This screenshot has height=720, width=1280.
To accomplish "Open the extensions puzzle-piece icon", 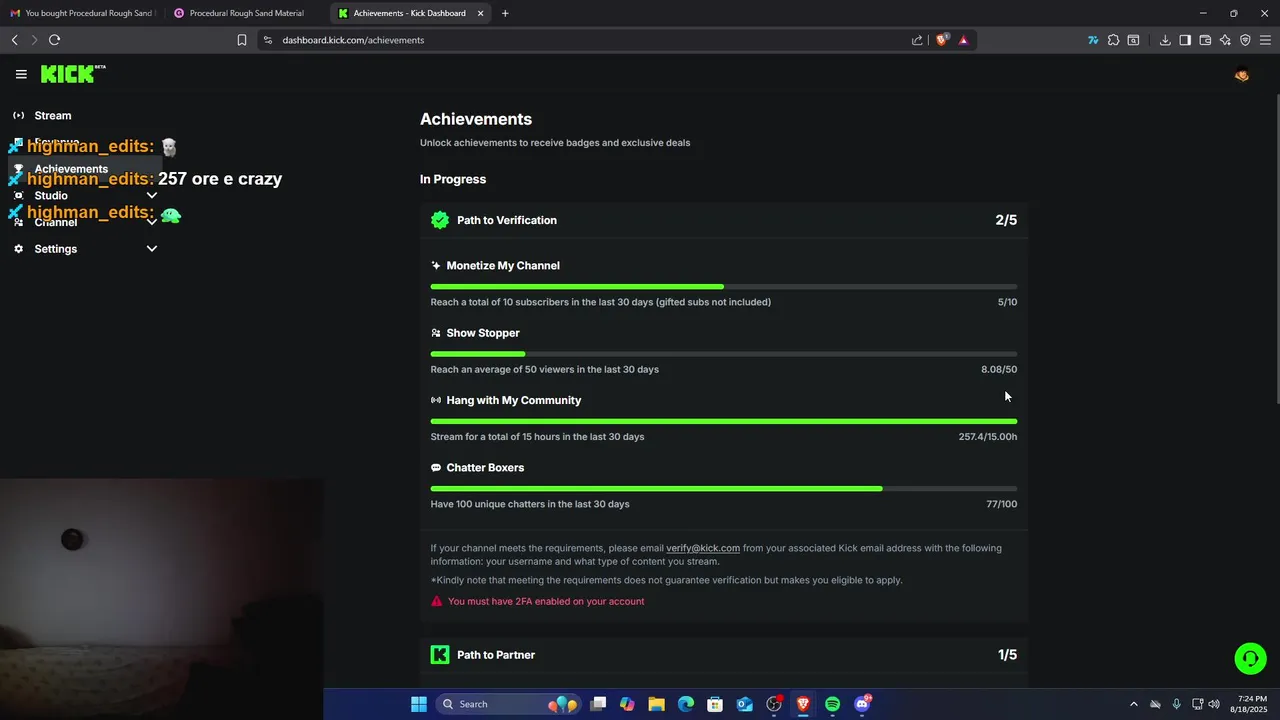I will click(1113, 40).
